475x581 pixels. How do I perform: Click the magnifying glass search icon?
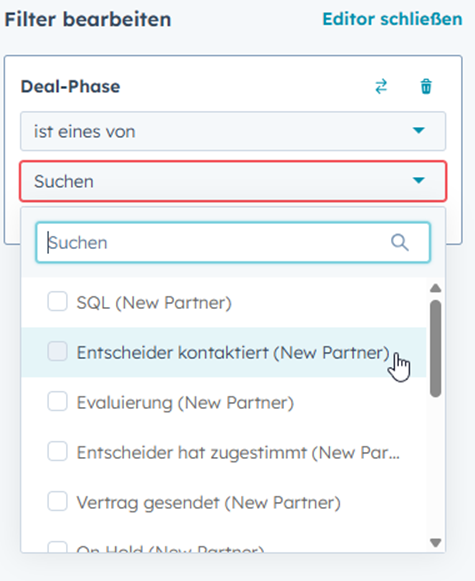pyautogui.click(x=400, y=243)
